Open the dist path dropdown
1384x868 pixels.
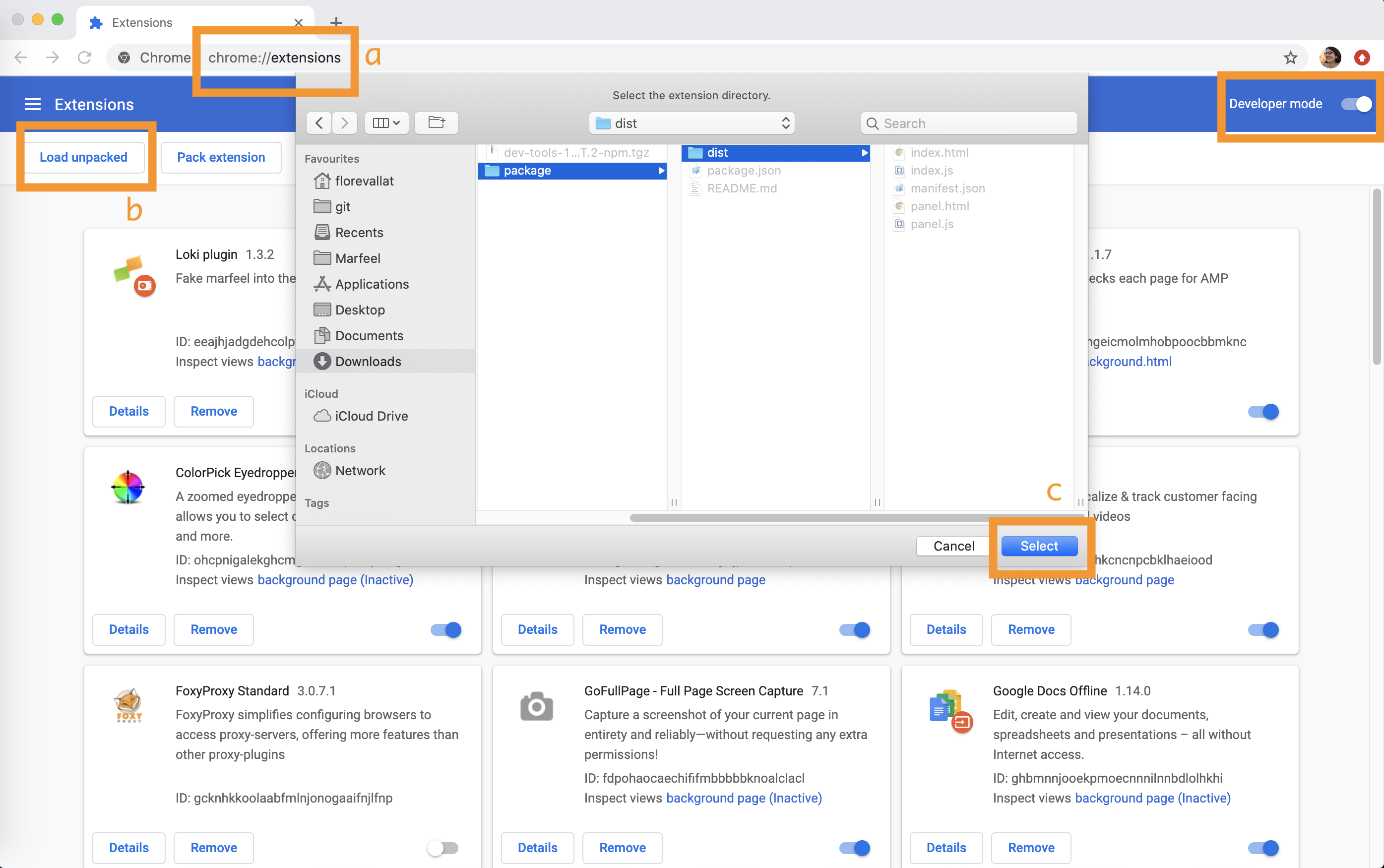click(692, 123)
